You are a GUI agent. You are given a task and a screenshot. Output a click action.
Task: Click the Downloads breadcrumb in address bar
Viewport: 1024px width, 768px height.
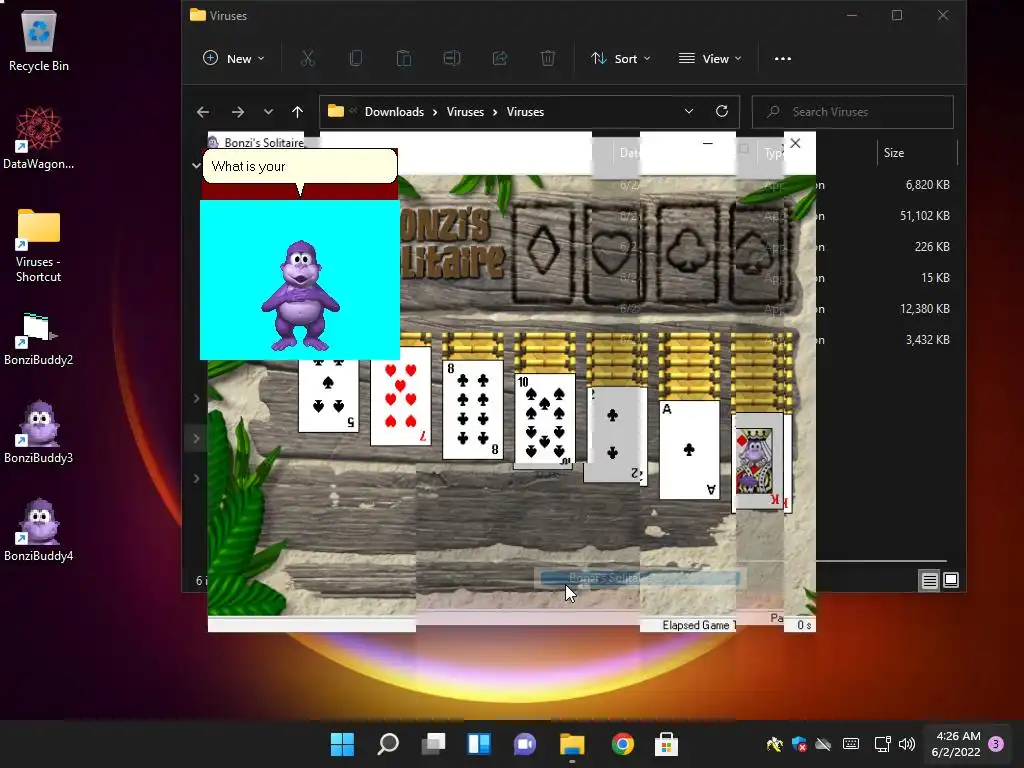pos(394,112)
